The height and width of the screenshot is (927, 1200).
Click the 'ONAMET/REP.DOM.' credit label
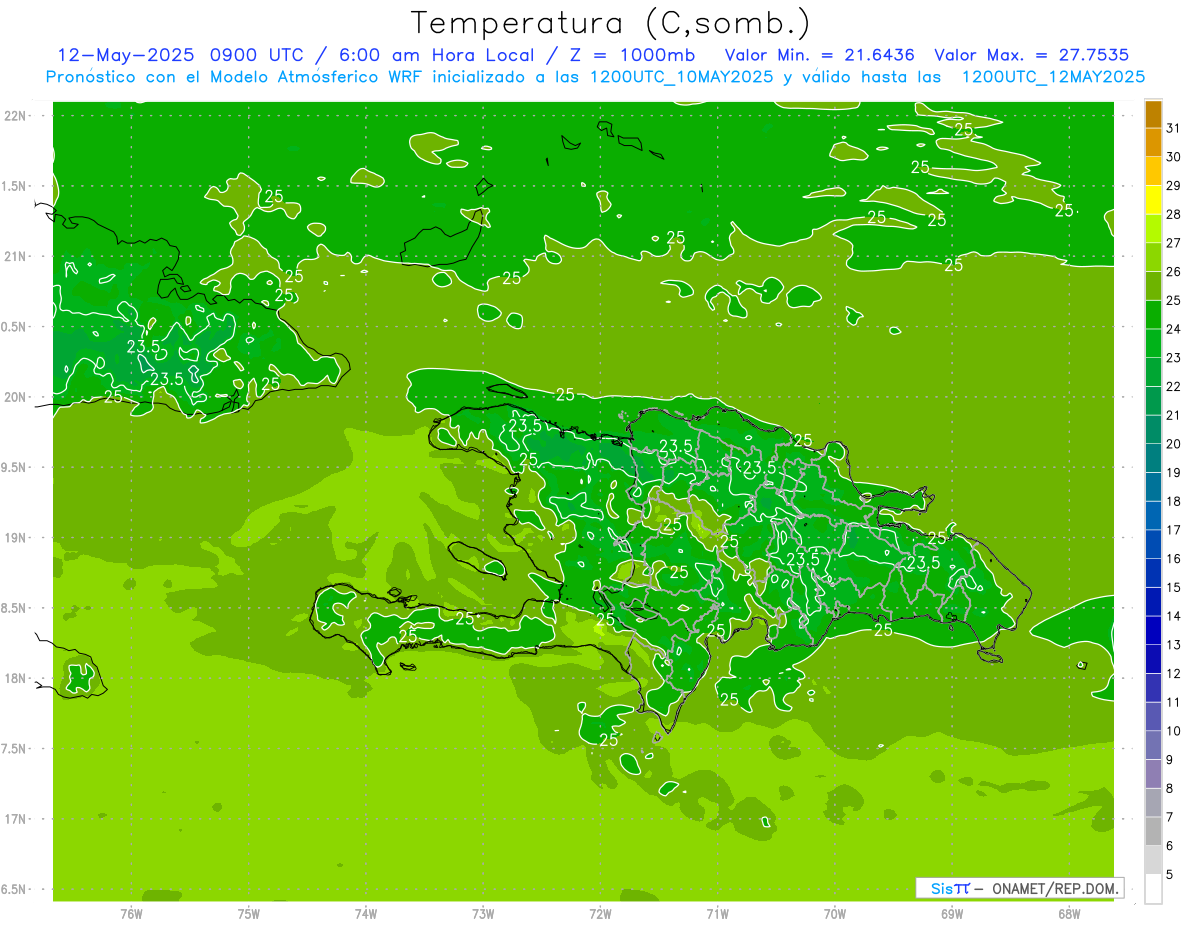1054,888
